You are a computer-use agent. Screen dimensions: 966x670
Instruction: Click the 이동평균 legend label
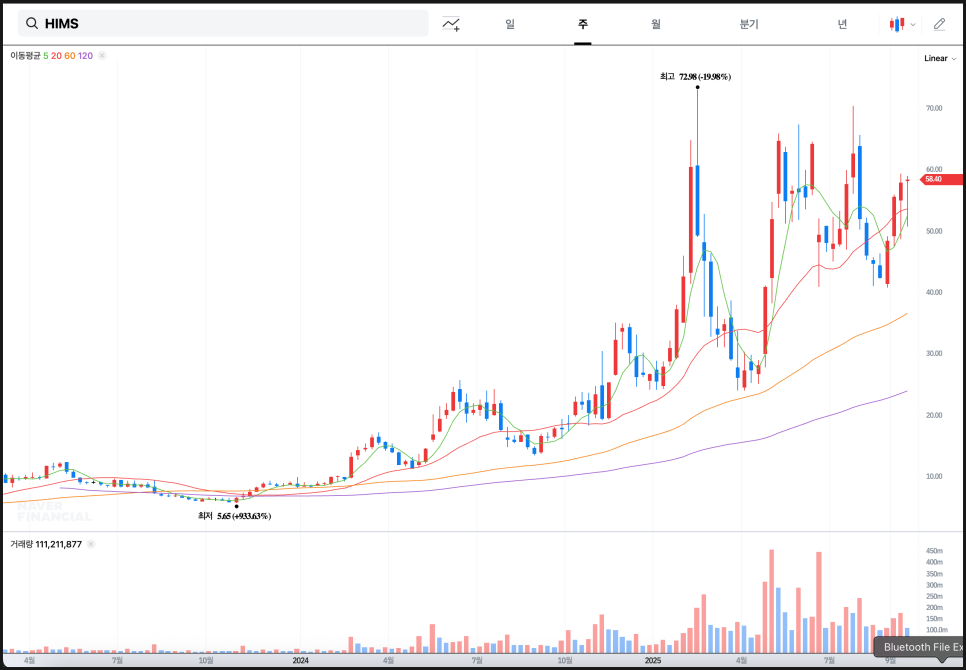(25, 55)
